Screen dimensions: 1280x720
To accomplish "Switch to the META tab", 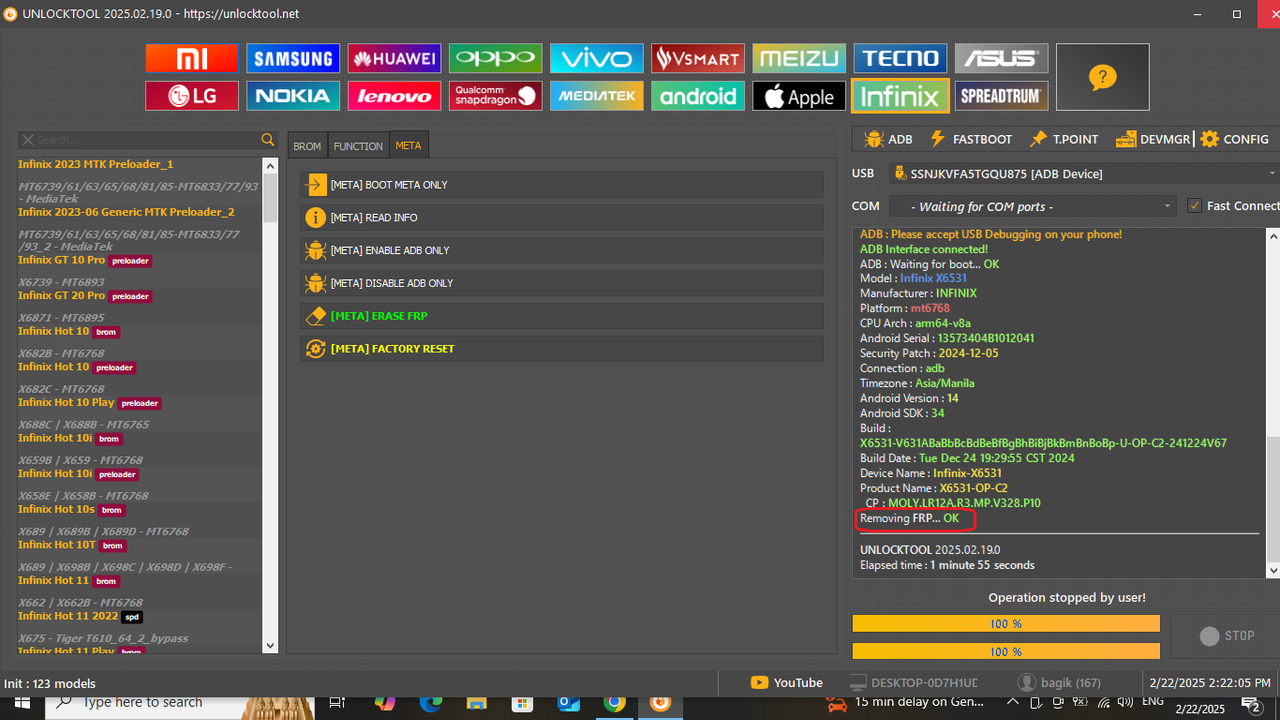I will click(408, 146).
